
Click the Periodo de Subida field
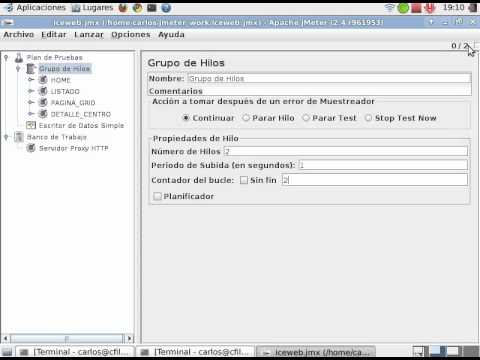383,165
